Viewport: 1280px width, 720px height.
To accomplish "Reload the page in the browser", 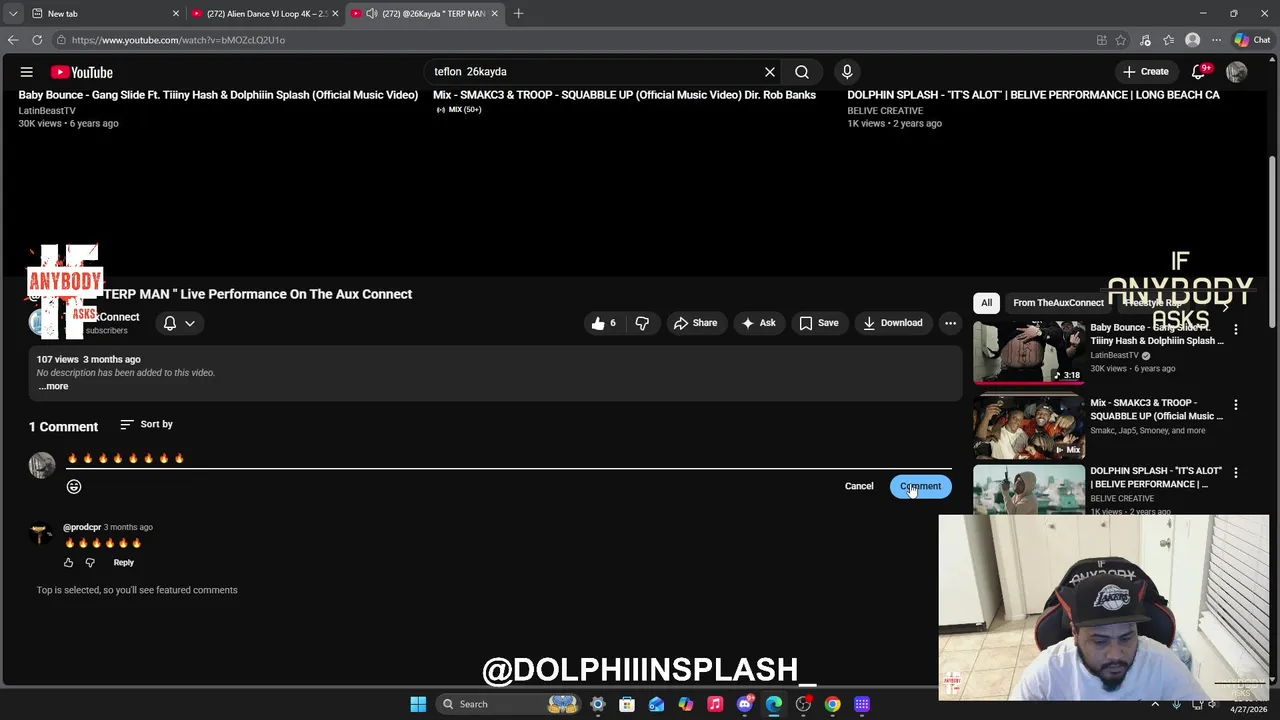I will [x=37, y=40].
